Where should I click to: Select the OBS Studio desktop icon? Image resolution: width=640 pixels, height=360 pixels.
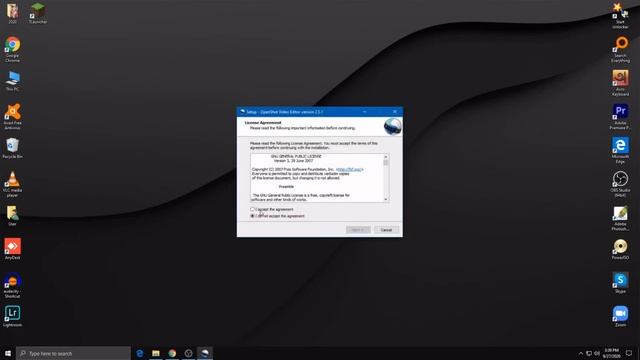620,184
